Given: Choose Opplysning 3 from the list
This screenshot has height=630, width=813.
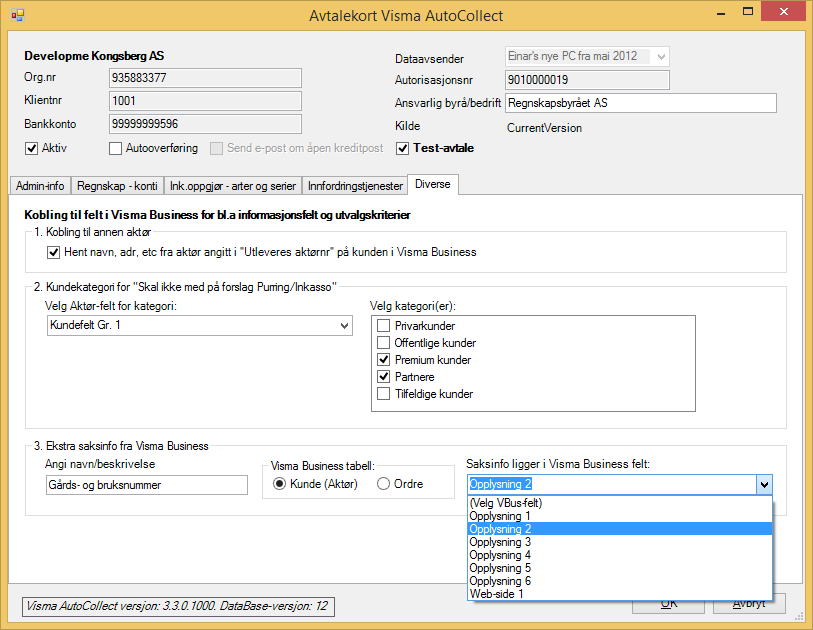Looking at the screenshot, I should (620, 542).
